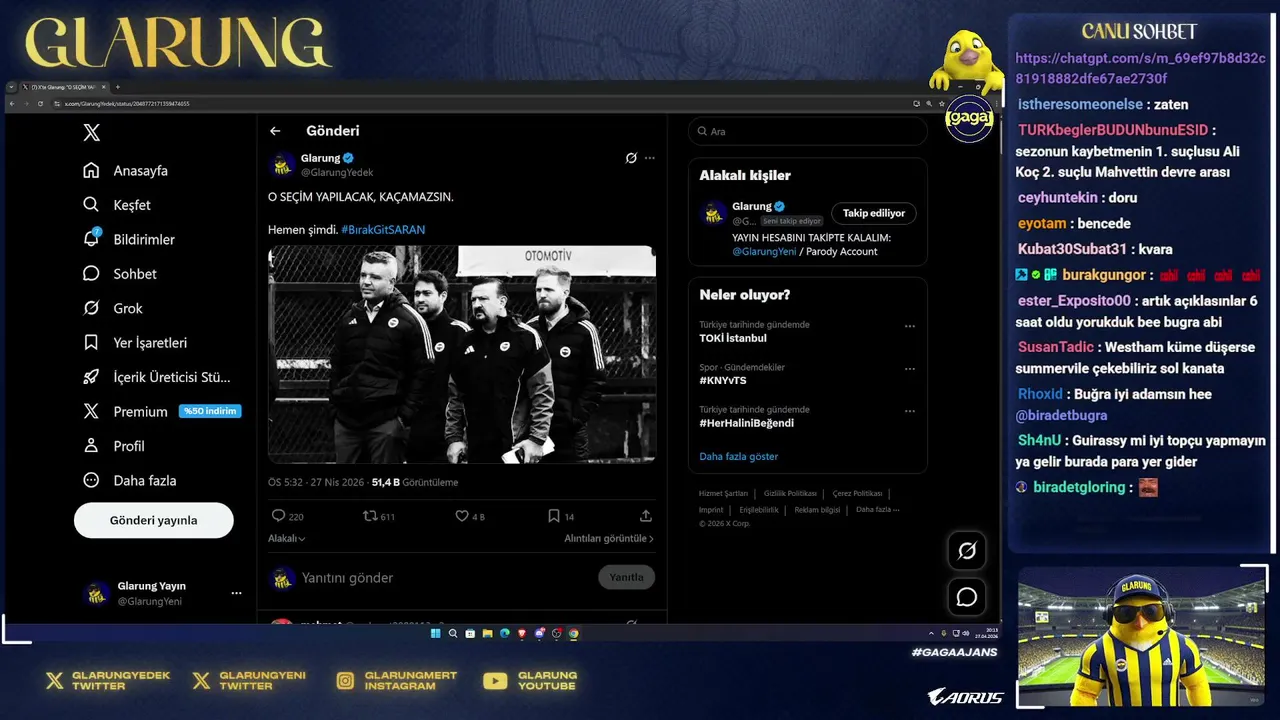Click the browser back arrow
Image resolution: width=1280 pixels, height=720 pixels.
12,103
